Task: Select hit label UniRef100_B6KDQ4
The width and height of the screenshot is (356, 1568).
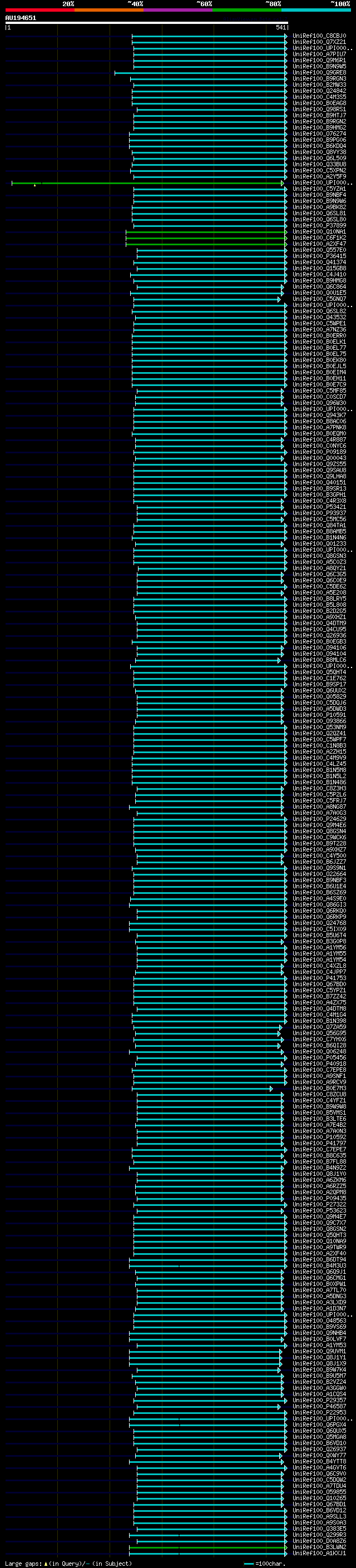Action: pyautogui.click(x=319, y=146)
